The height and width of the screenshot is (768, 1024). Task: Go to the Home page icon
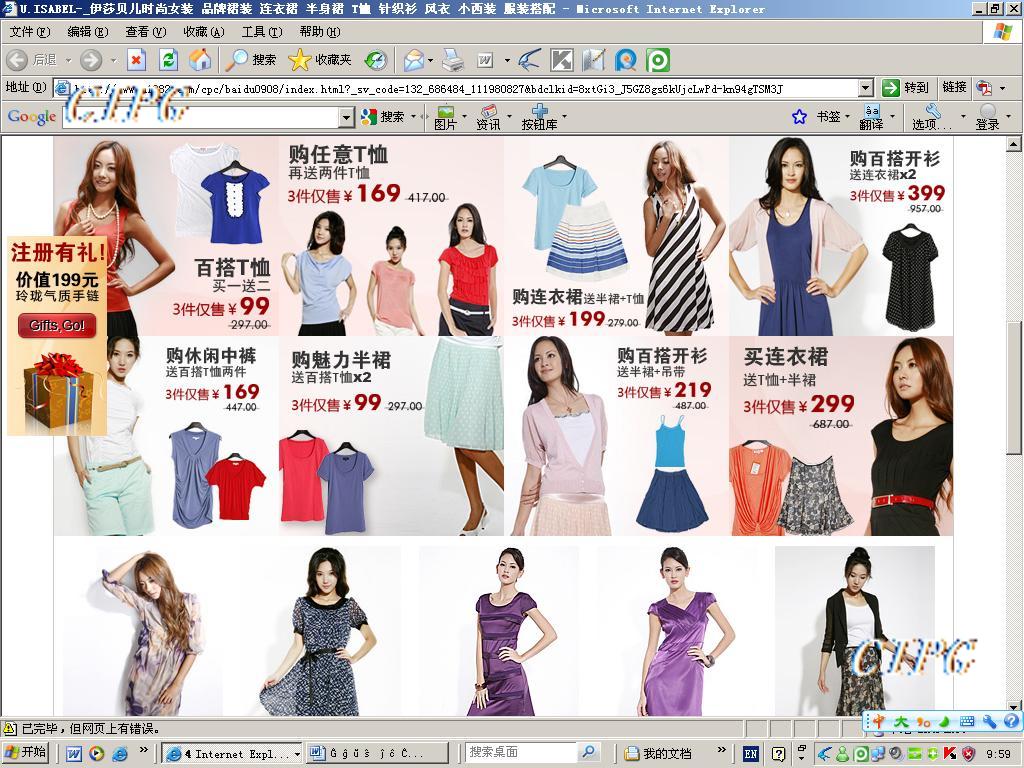(200, 60)
